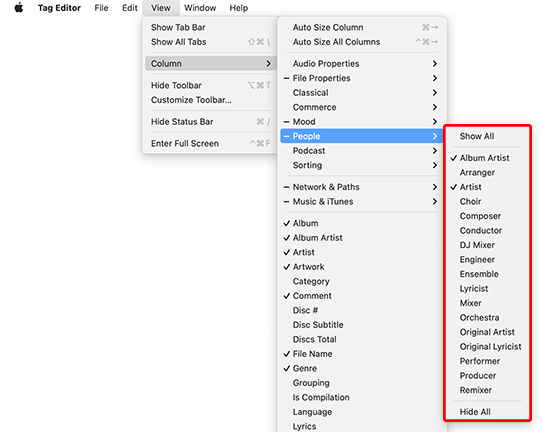The width and height of the screenshot is (543, 432).
Task: Uncheck the Comment column
Action: click(x=362, y=296)
